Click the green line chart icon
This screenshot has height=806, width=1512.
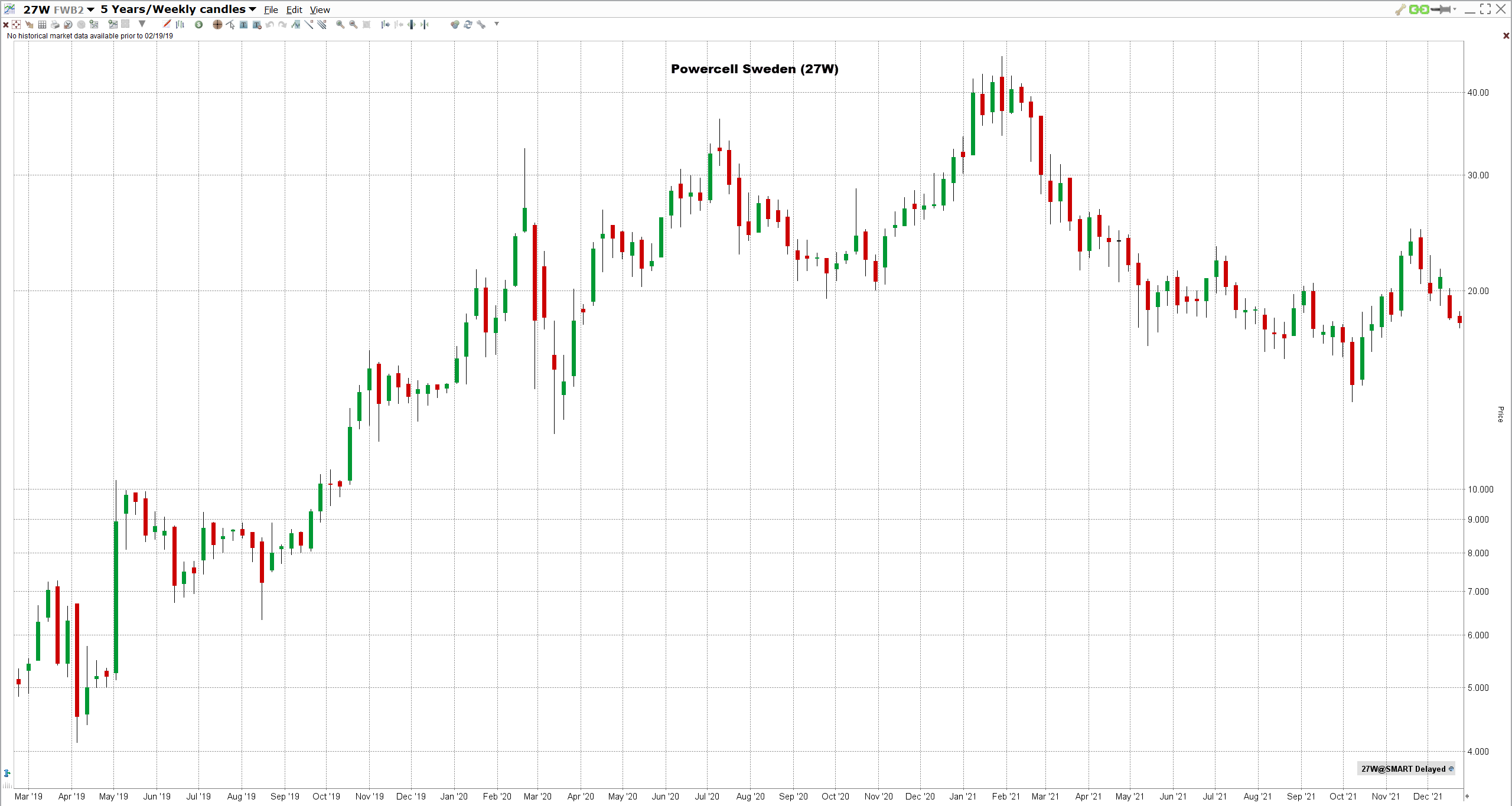point(113,24)
